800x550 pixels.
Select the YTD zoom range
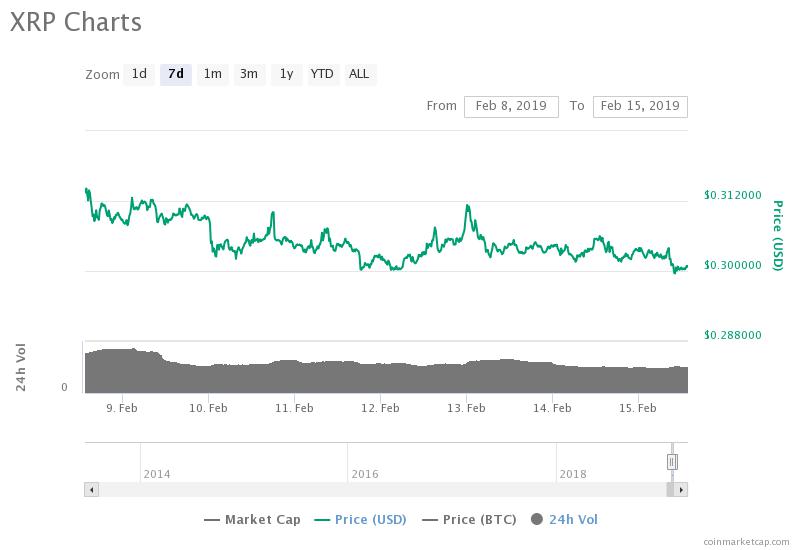click(x=322, y=74)
